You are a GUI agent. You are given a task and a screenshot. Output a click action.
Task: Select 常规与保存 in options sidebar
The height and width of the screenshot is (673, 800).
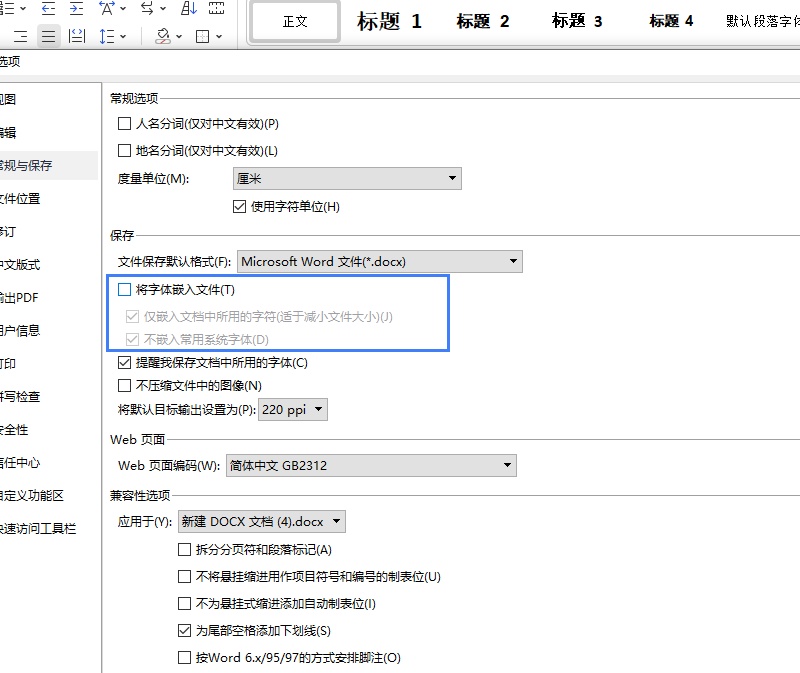tap(49, 165)
